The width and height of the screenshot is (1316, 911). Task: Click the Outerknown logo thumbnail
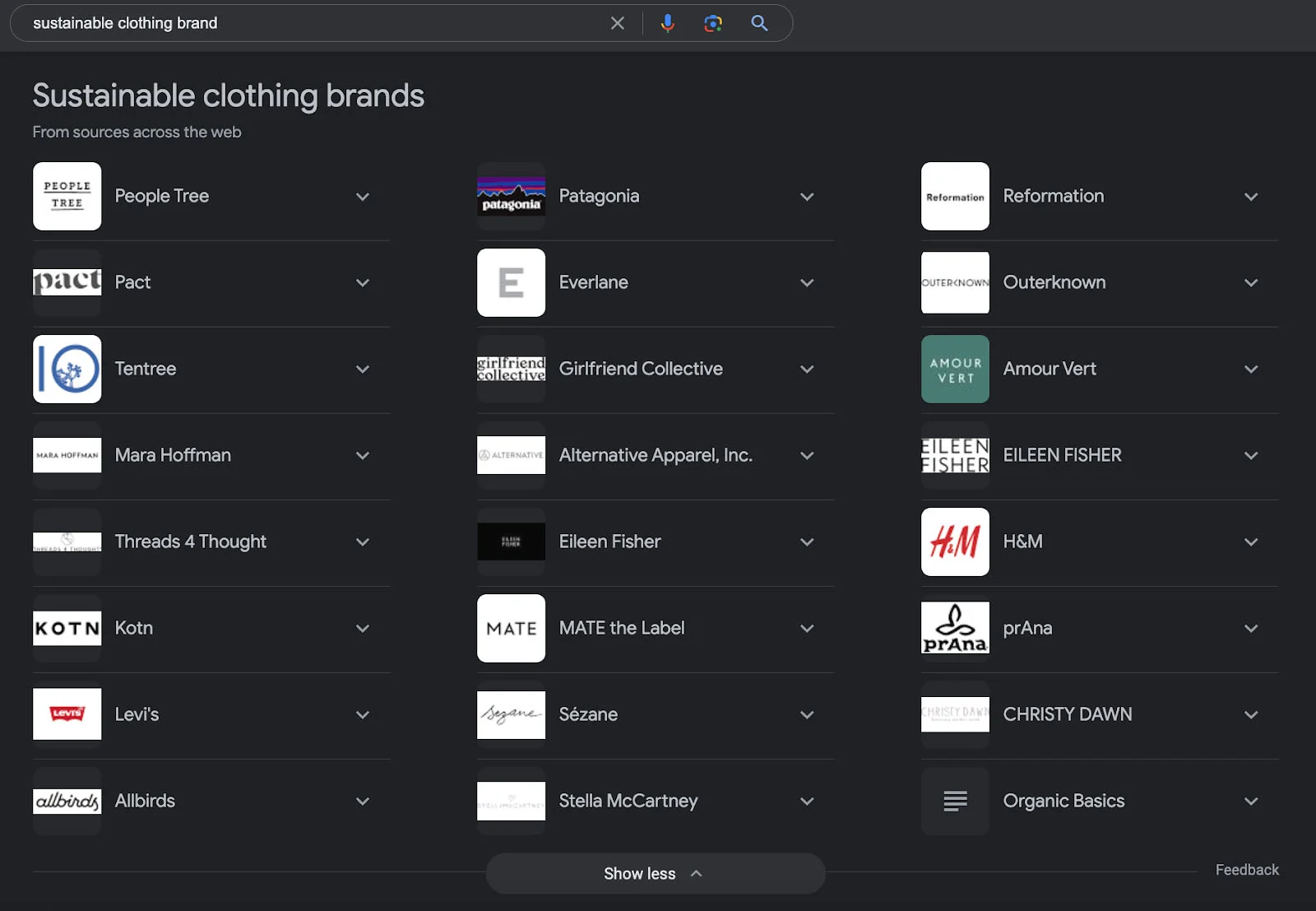click(x=956, y=282)
